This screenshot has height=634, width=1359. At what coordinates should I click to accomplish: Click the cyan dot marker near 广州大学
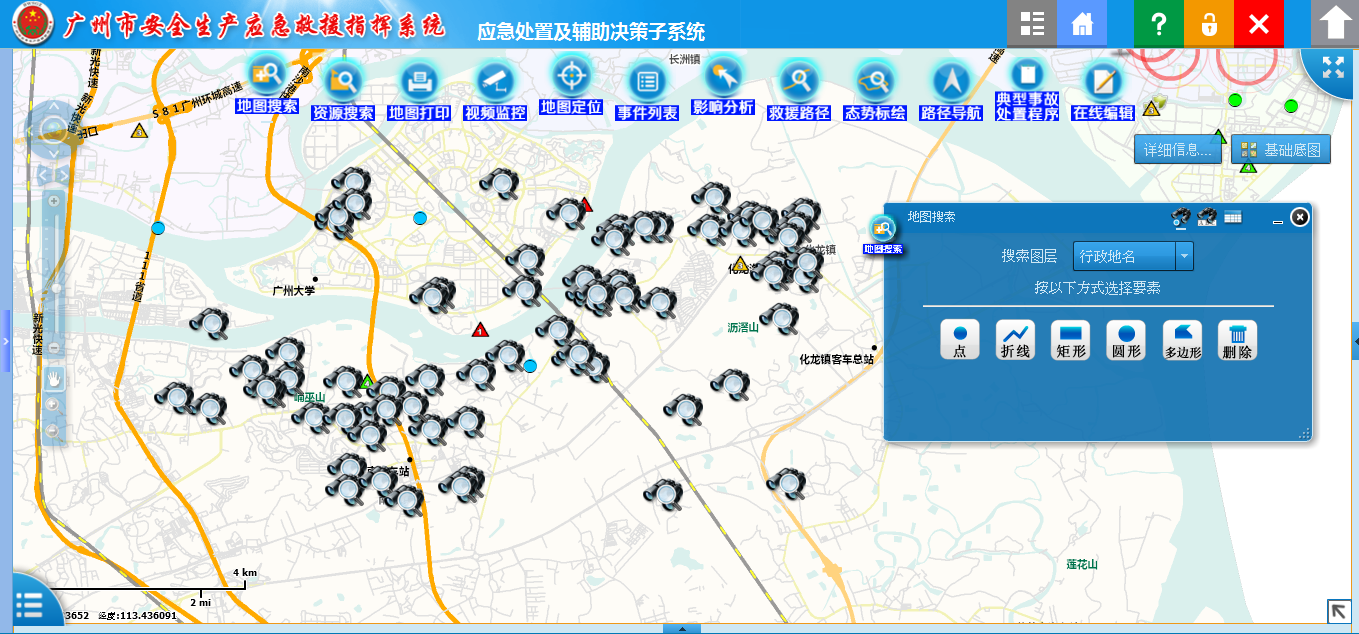pos(421,218)
